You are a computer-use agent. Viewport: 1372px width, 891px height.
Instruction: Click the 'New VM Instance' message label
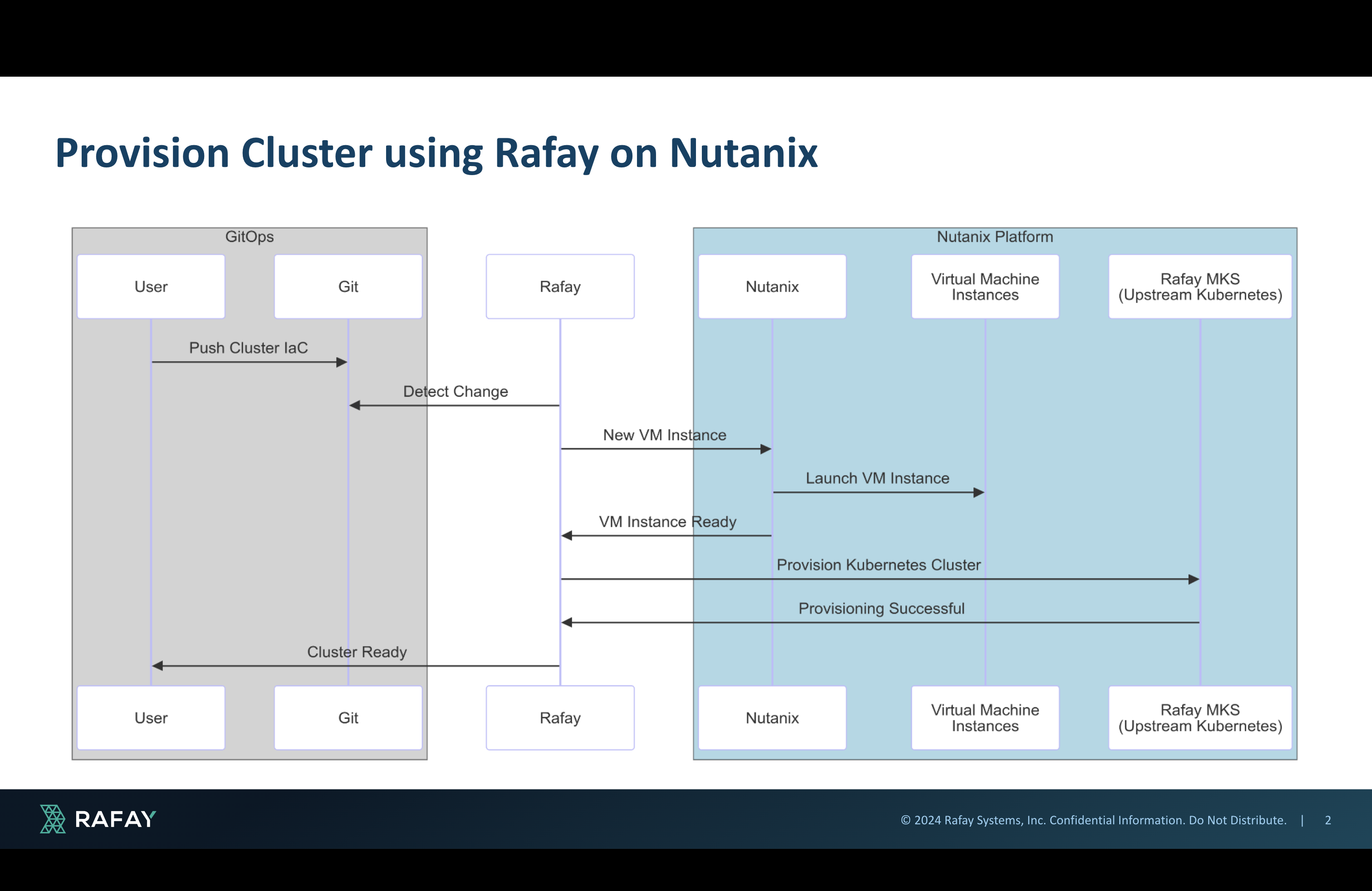[665, 435]
